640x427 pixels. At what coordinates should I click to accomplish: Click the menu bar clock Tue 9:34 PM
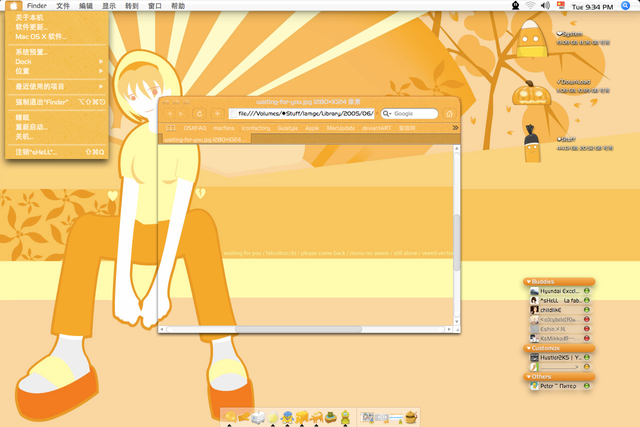[x=592, y=7]
